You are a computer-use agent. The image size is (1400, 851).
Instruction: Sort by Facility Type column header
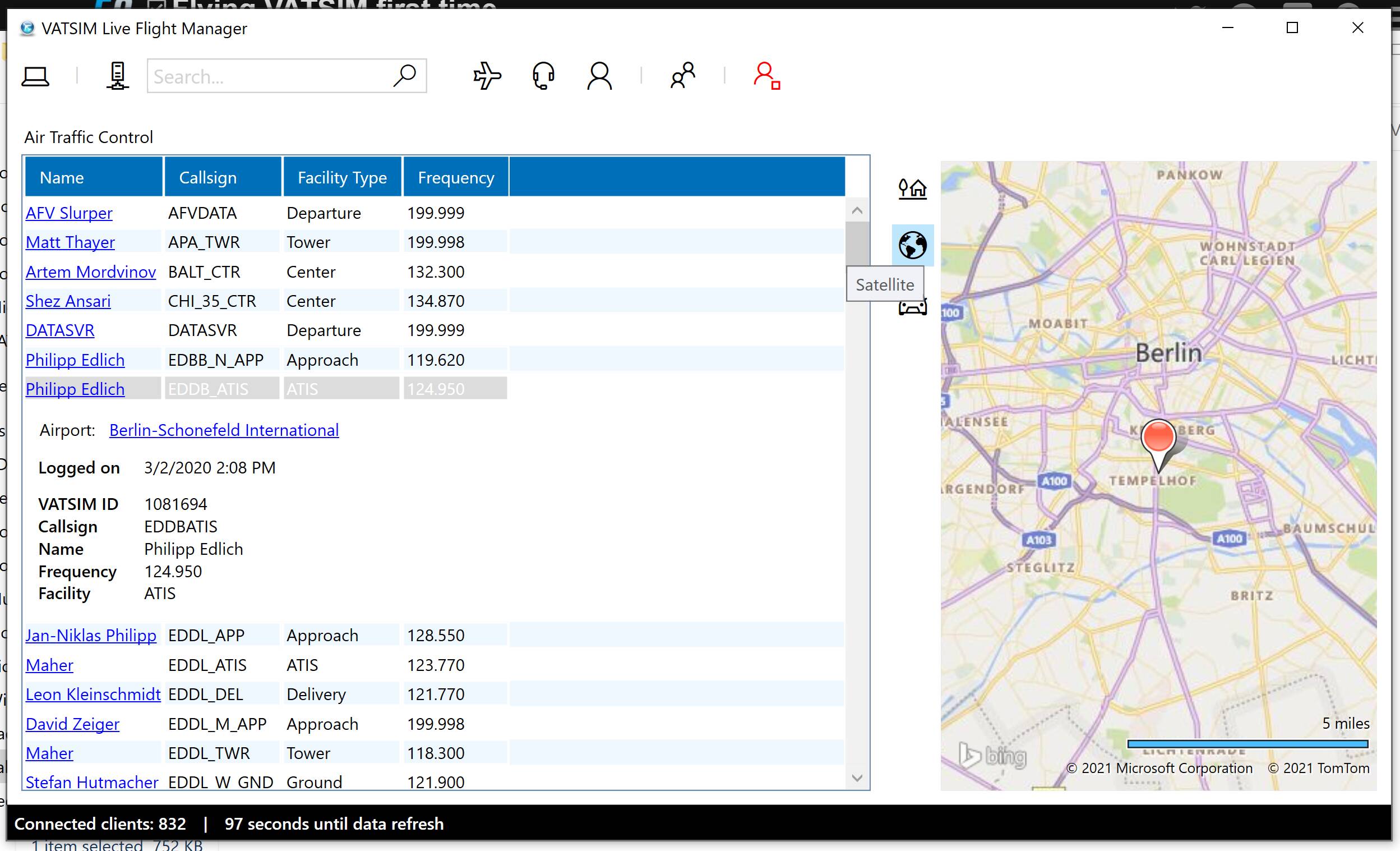coord(342,178)
